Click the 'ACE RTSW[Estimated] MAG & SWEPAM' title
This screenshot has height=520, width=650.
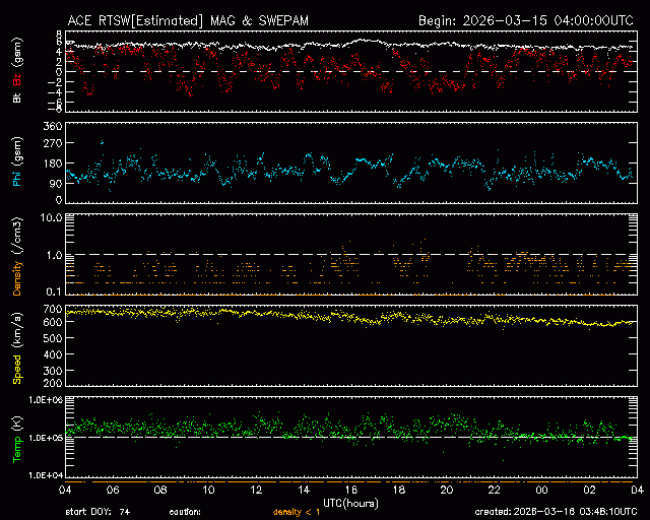coord(188,21)
